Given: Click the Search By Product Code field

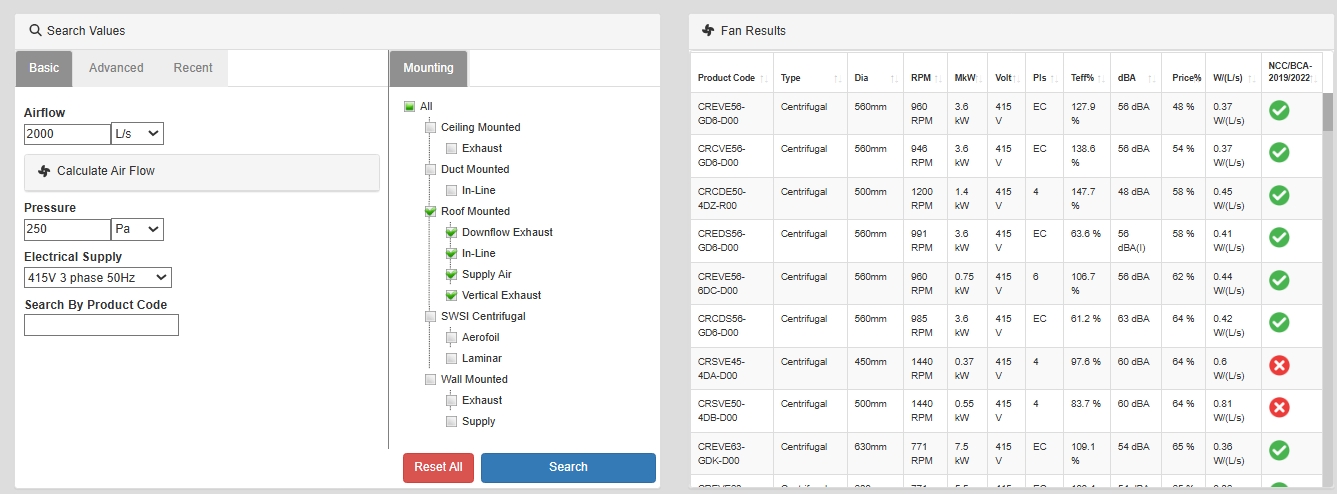Looking at the screenshot, I should click(101, 325).
